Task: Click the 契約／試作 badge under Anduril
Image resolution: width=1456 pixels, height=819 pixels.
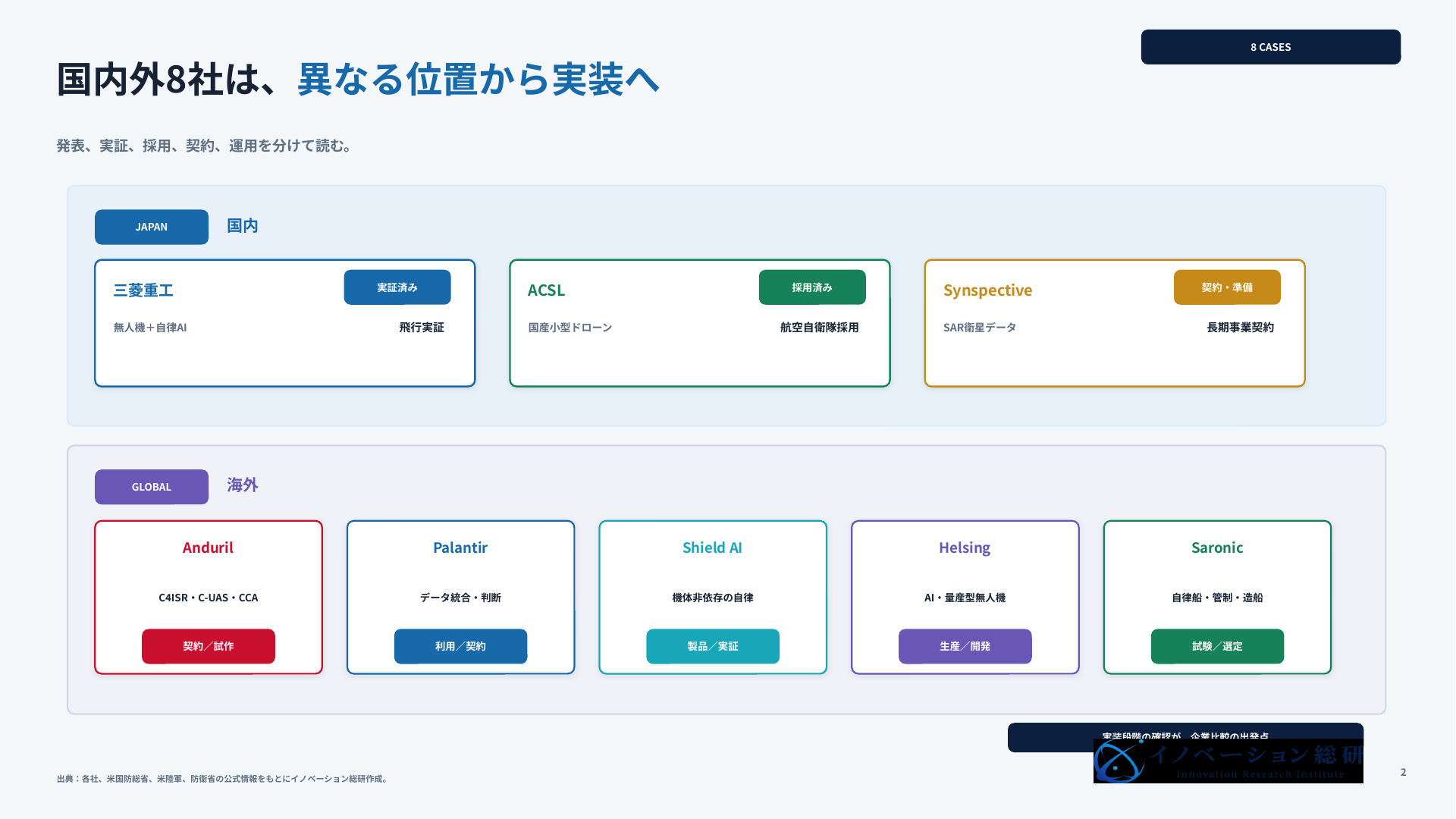Action: (209, 646)
